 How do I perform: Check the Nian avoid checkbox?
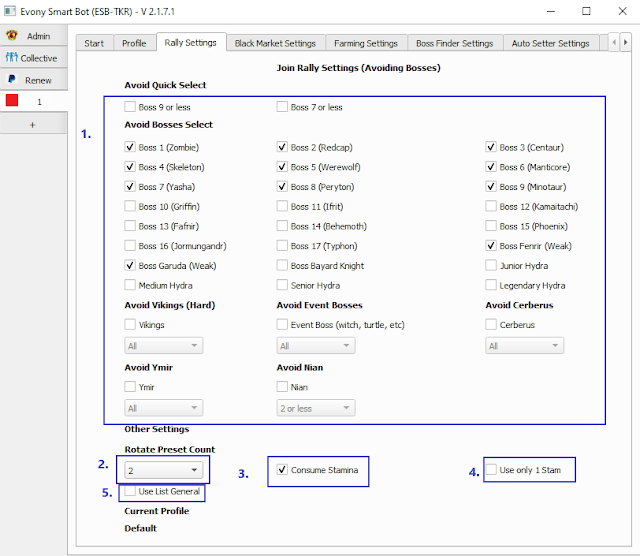coord(282,387)
